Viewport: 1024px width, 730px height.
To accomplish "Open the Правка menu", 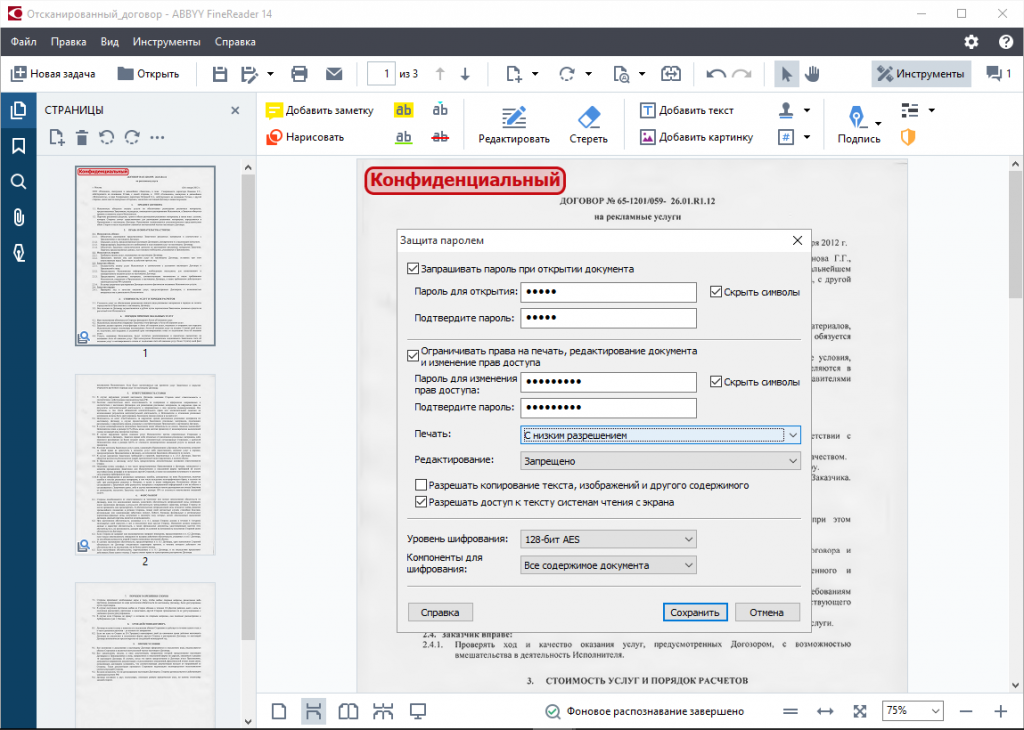I will pyautogui.click(x=69, y=42).
